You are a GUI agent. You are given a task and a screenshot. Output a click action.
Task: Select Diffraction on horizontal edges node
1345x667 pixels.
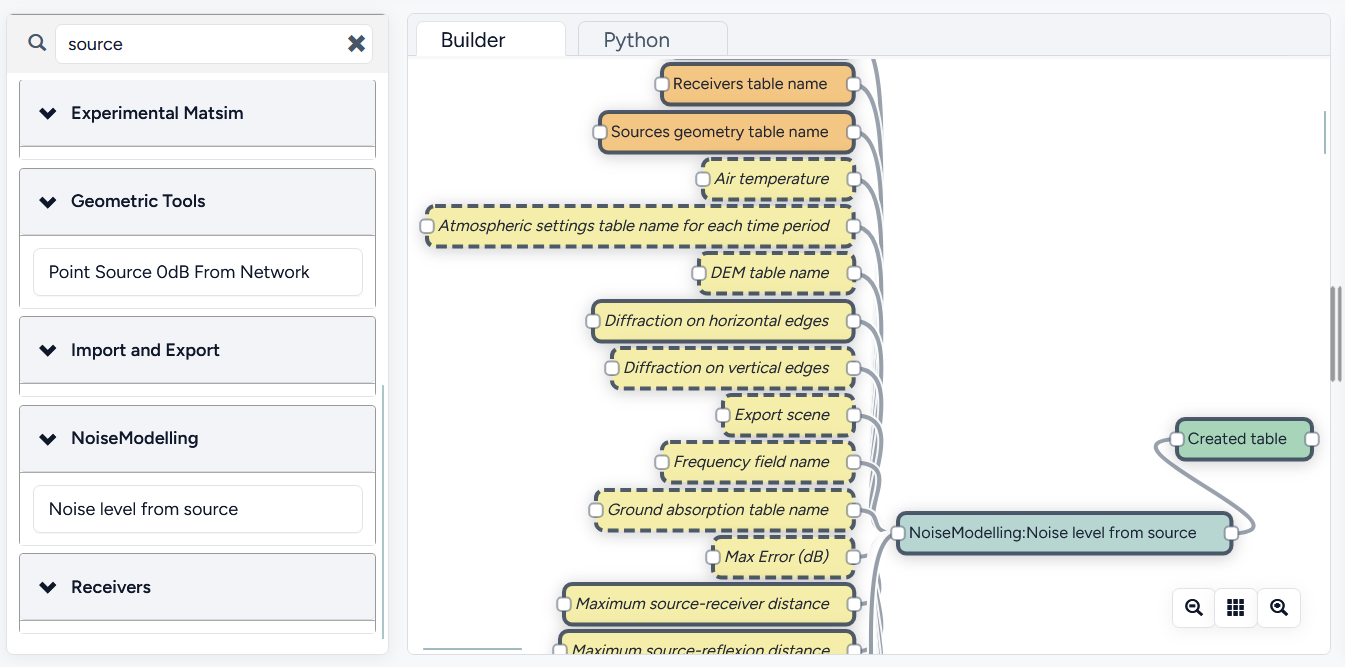coord(723,321)
